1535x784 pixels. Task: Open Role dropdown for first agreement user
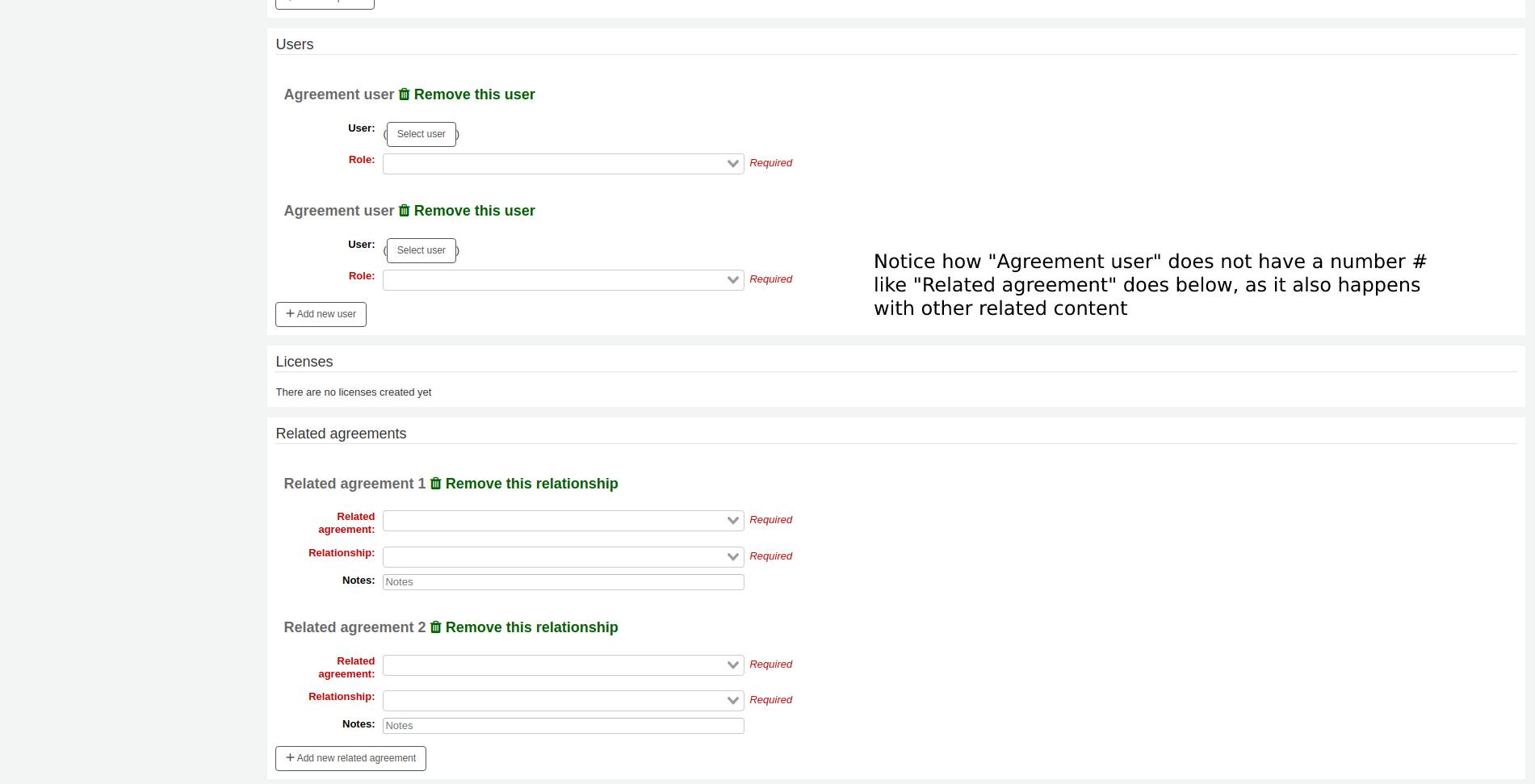pos(563,164)
